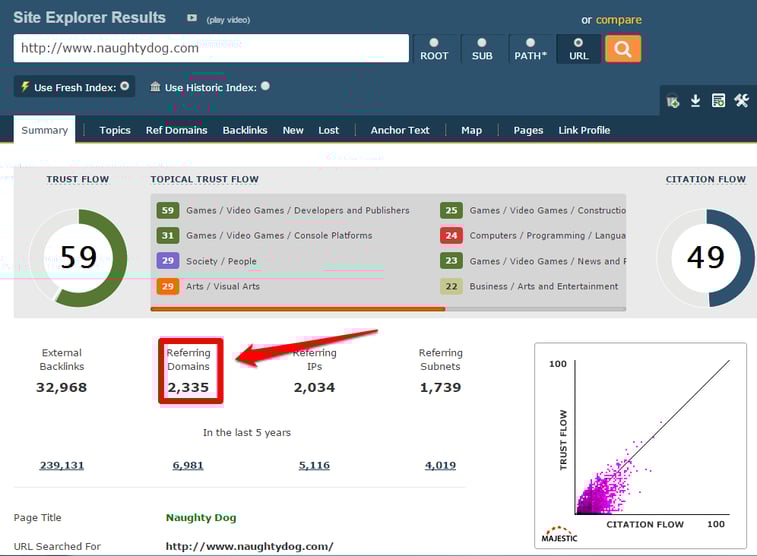
Task: Click the Majestic logo on chart
Action: click(x=559, y=535)
